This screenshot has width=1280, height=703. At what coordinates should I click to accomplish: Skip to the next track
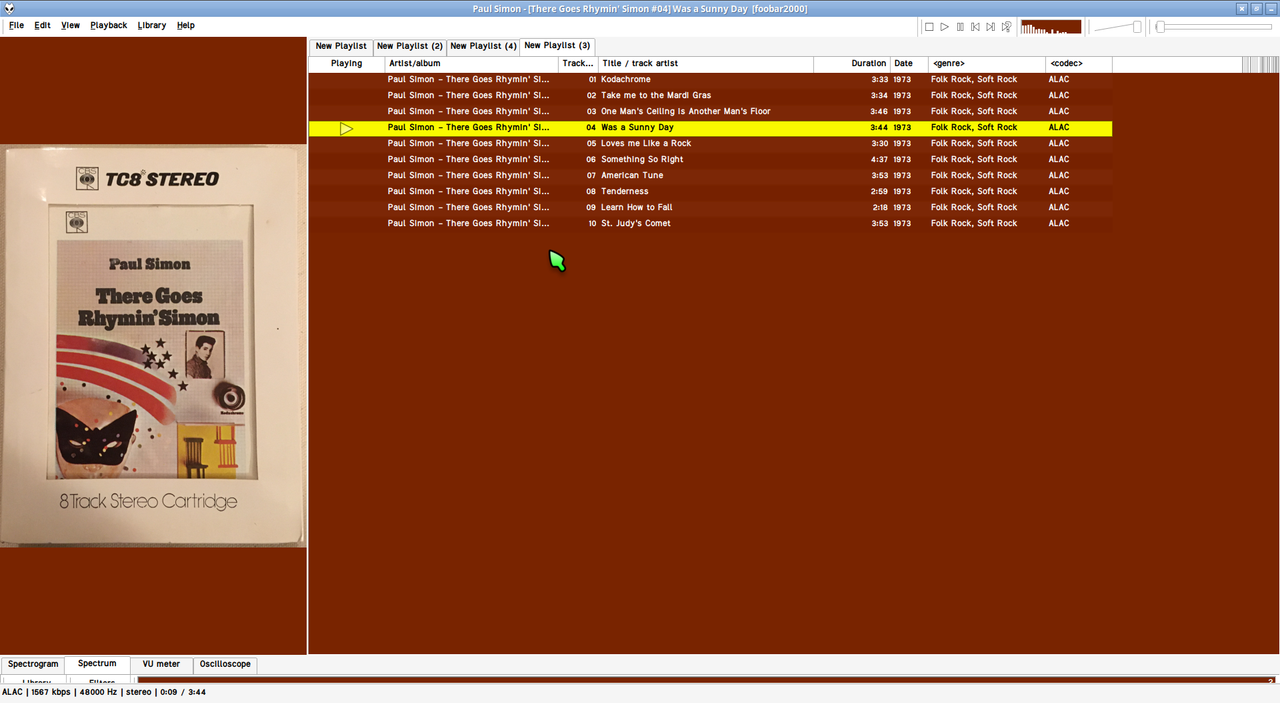point(991,27)
